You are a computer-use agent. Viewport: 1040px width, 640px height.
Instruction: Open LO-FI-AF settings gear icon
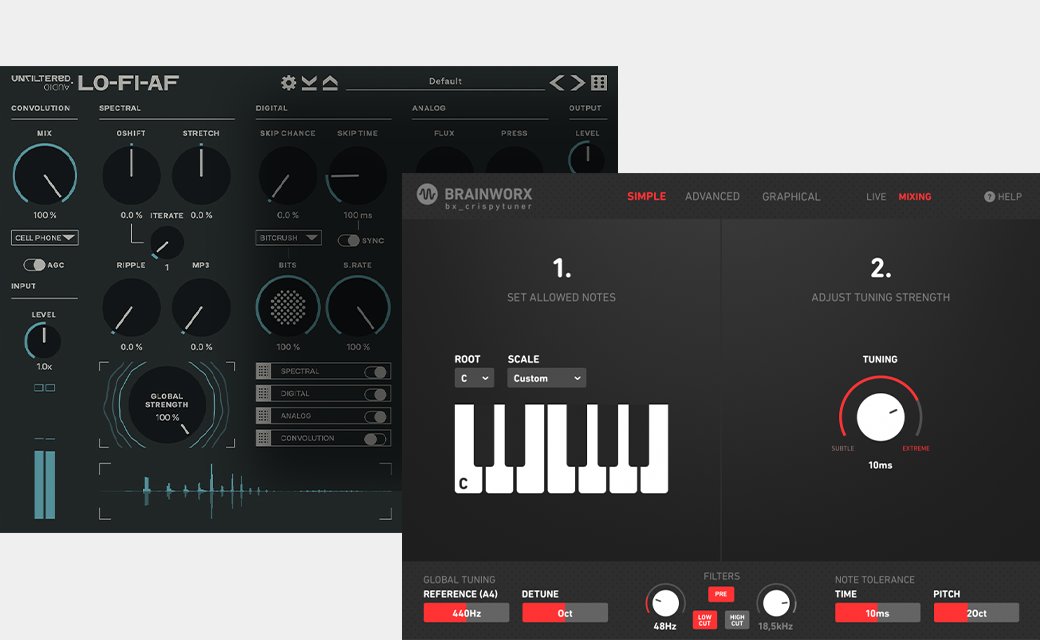click(289, 83)
